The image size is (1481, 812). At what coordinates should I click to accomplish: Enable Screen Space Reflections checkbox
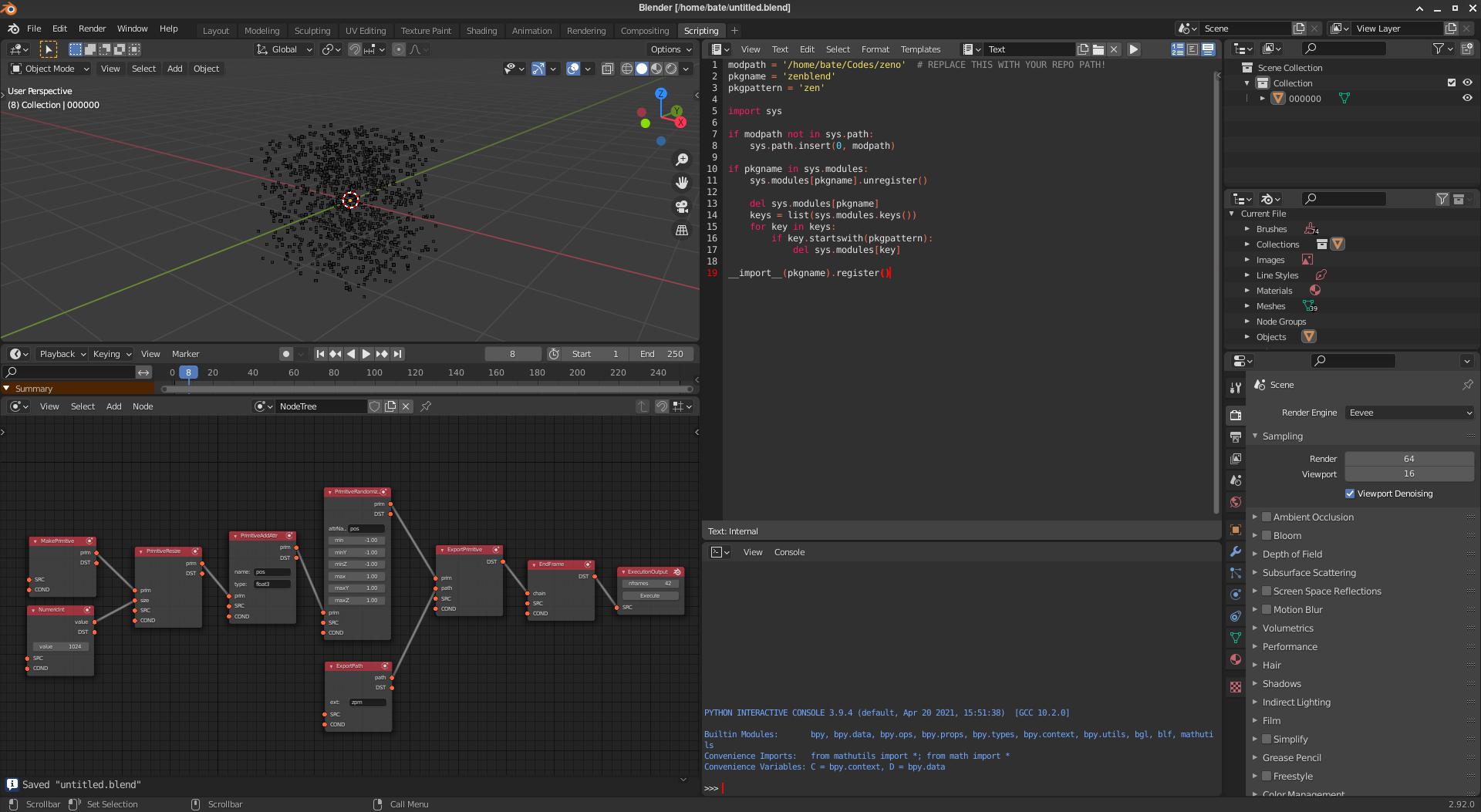[1267, 591]
